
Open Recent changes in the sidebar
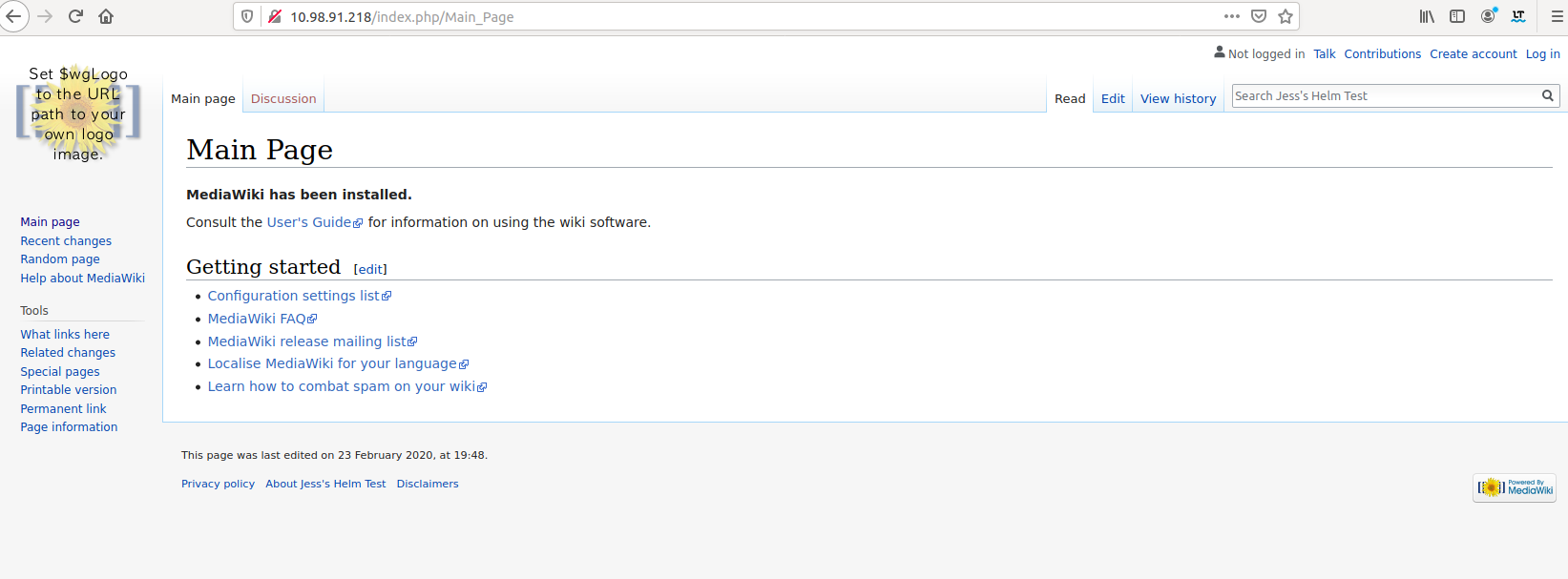tap(66, 241)
